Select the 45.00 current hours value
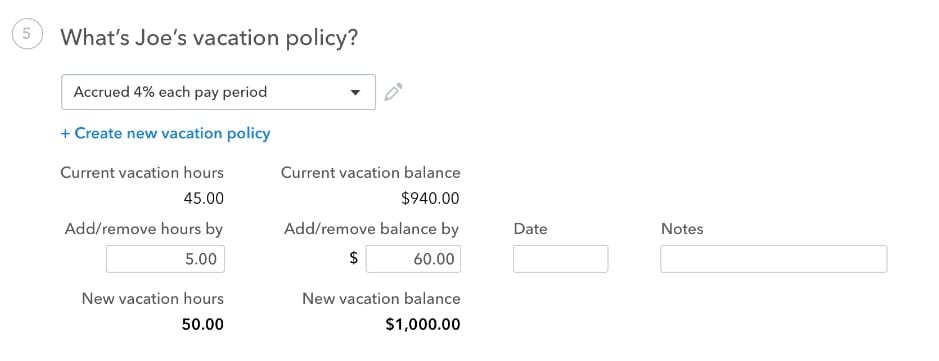Viewport: 939px width, 361px height. click(x=204, y=199)
